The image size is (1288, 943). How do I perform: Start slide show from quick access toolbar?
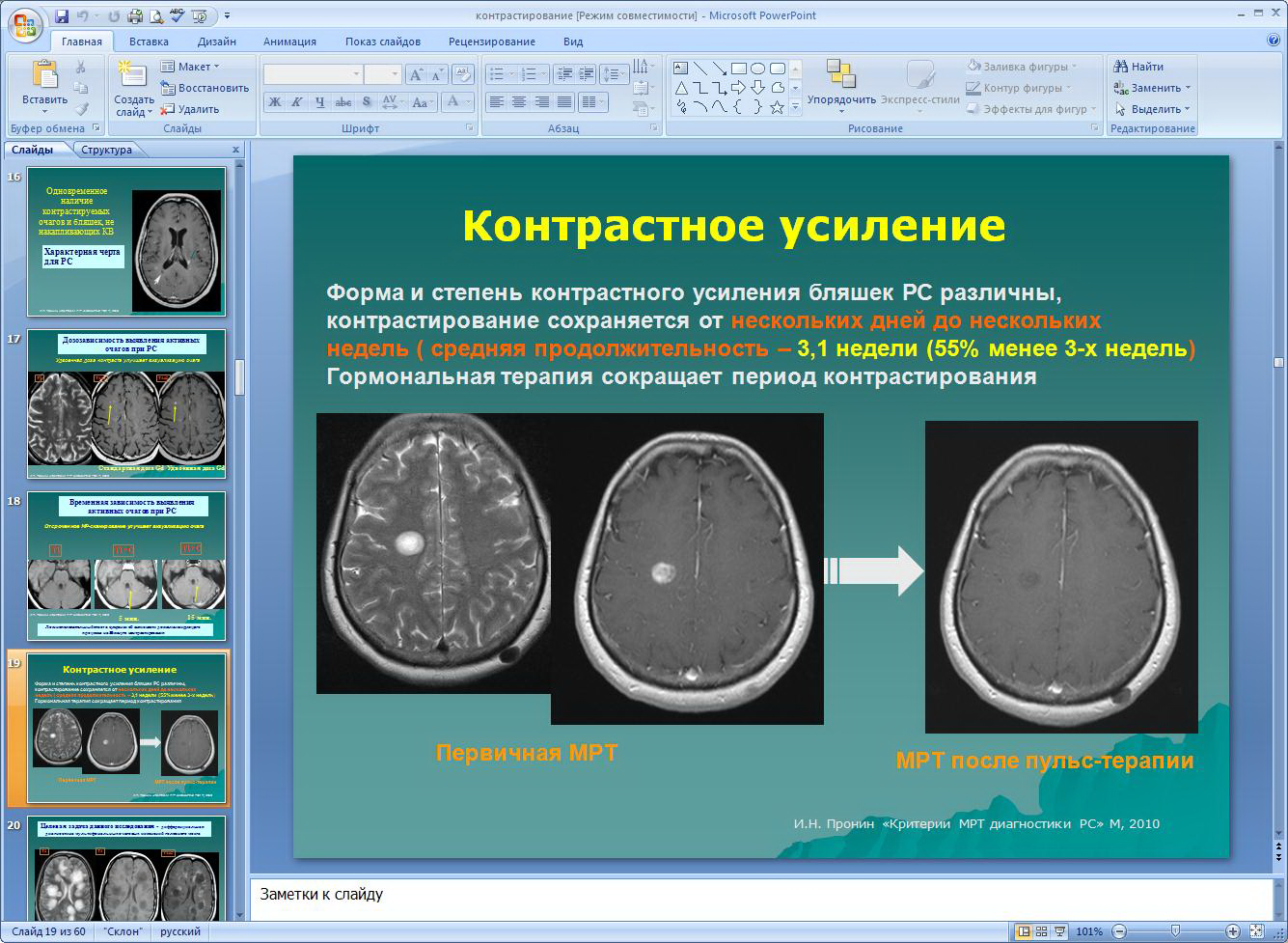[x=200, y=15]
